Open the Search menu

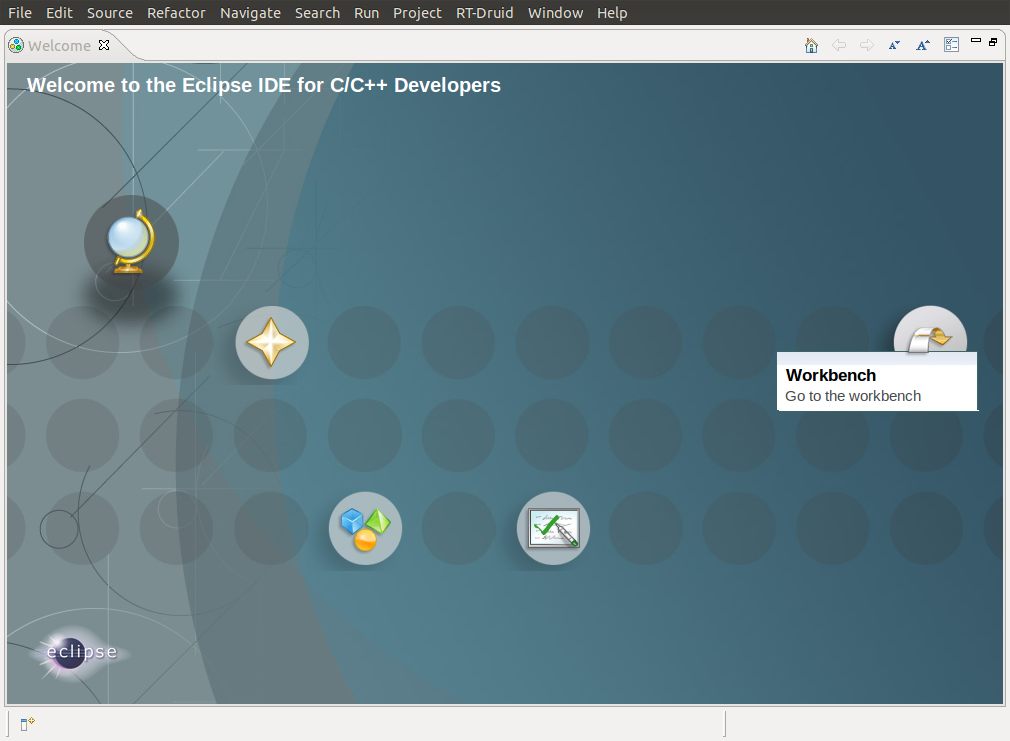(x=318, y=13)
